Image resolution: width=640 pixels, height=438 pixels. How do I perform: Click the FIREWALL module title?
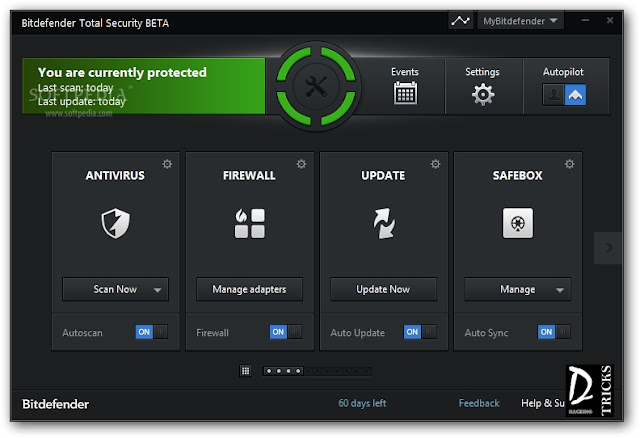[249, 176]
